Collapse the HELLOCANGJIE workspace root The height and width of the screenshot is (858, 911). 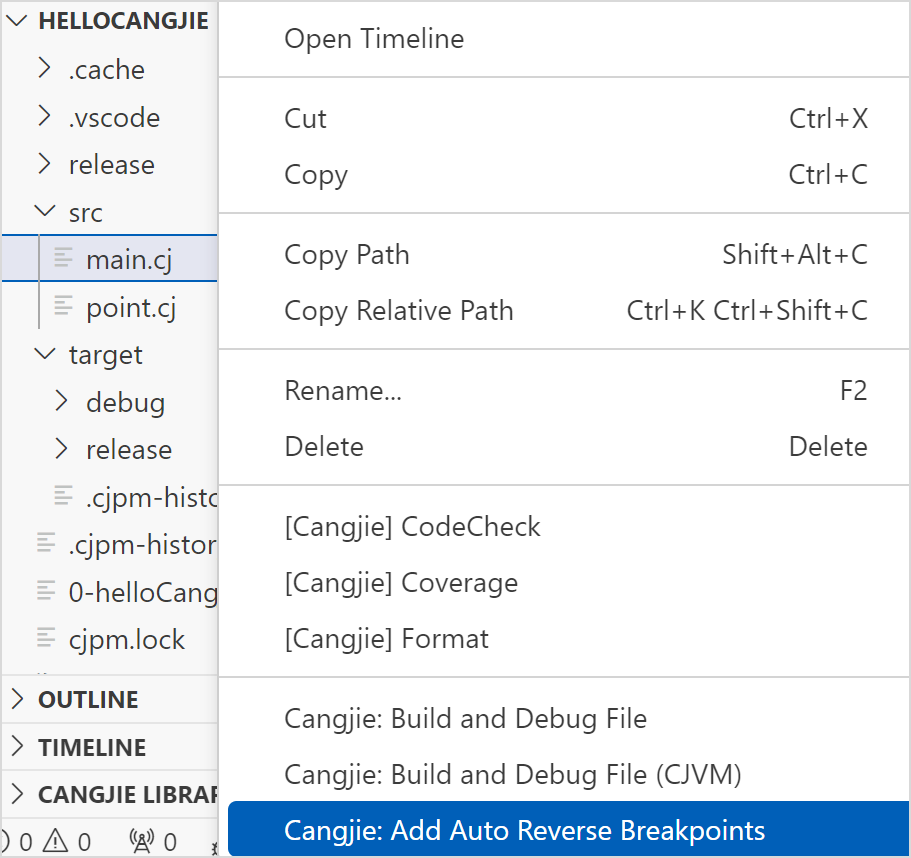(15, 20)
